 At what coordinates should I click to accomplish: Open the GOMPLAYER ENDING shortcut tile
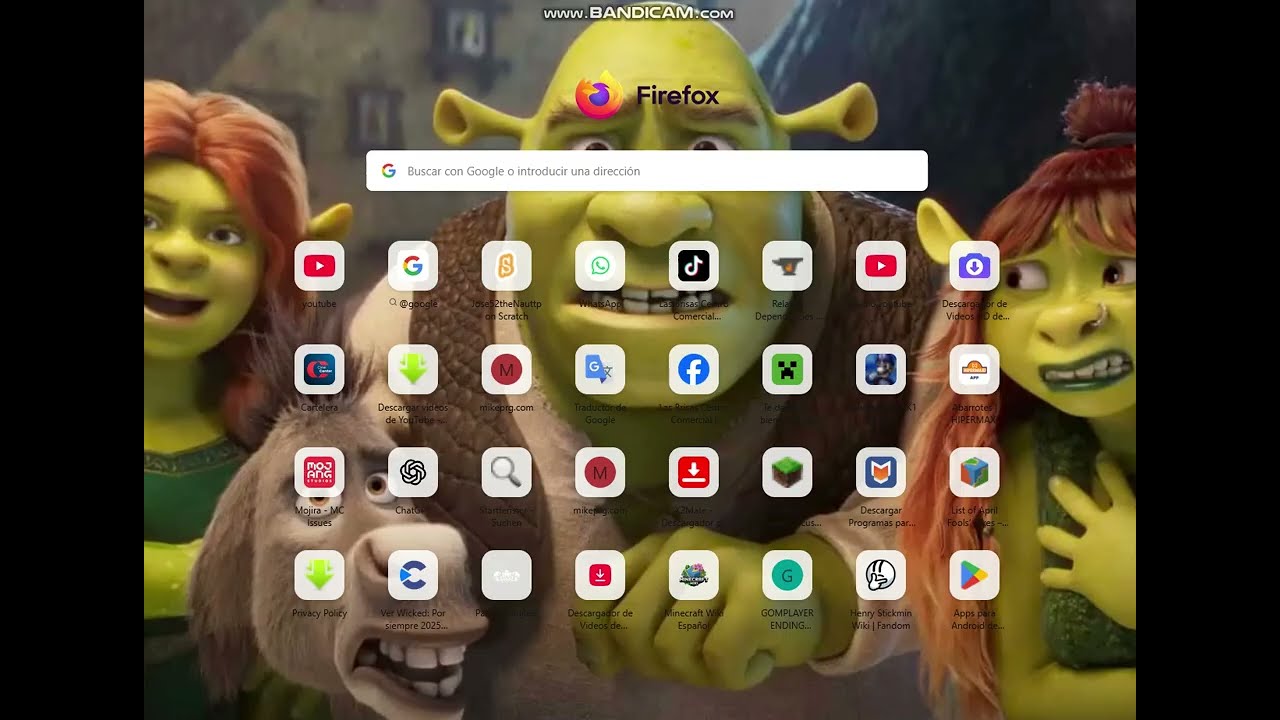click(787, 575)
